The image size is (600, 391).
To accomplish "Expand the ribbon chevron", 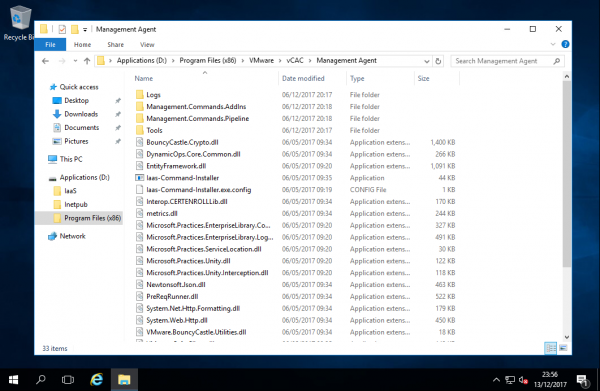I will coord(553,44).
